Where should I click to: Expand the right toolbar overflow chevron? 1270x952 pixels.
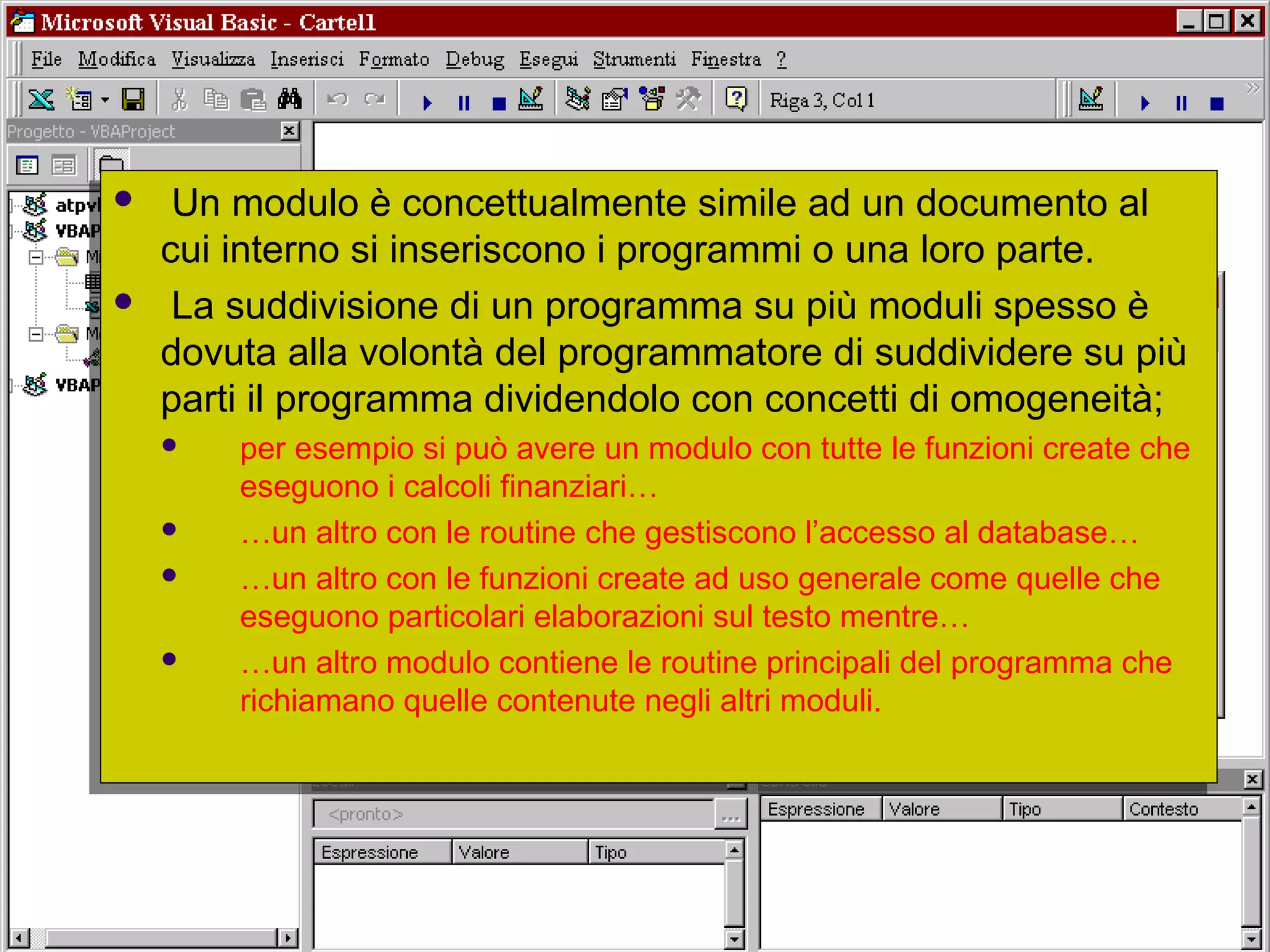1253,89
